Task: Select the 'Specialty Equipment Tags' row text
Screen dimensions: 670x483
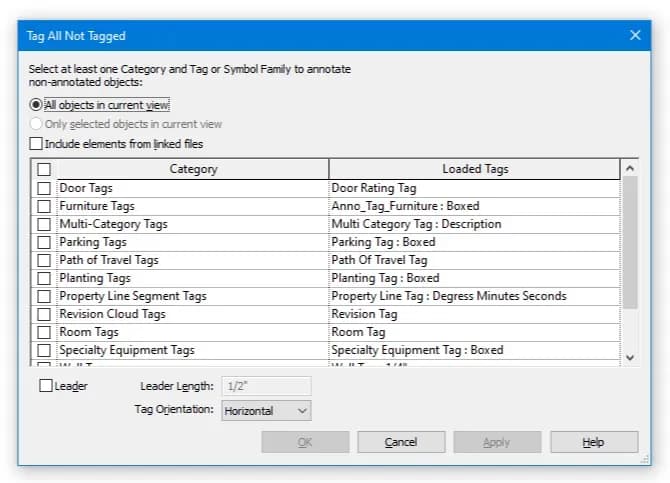Action: pyautogui.click(x=127, y=350)
